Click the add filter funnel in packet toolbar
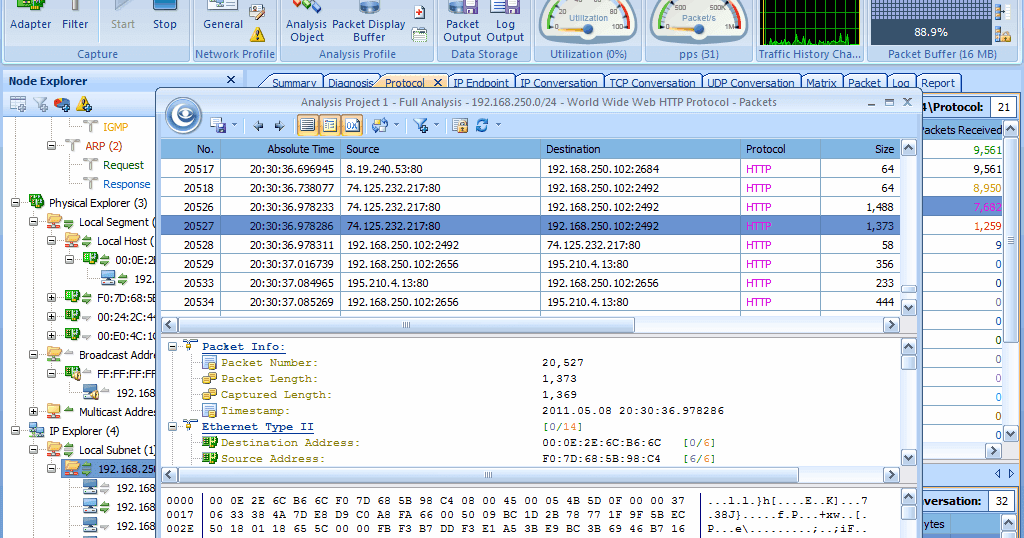1024x538 pixels. coord(421,125)
